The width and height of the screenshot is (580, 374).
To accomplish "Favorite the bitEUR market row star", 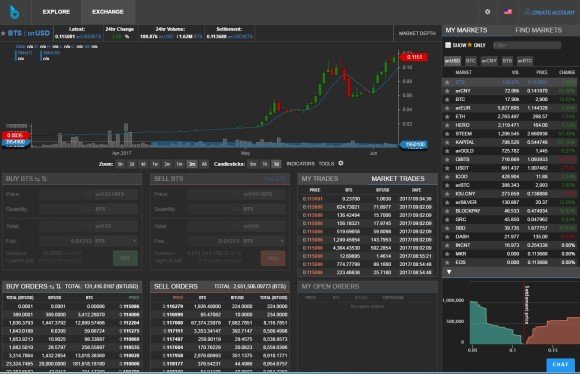I will [x=447, y=108].
